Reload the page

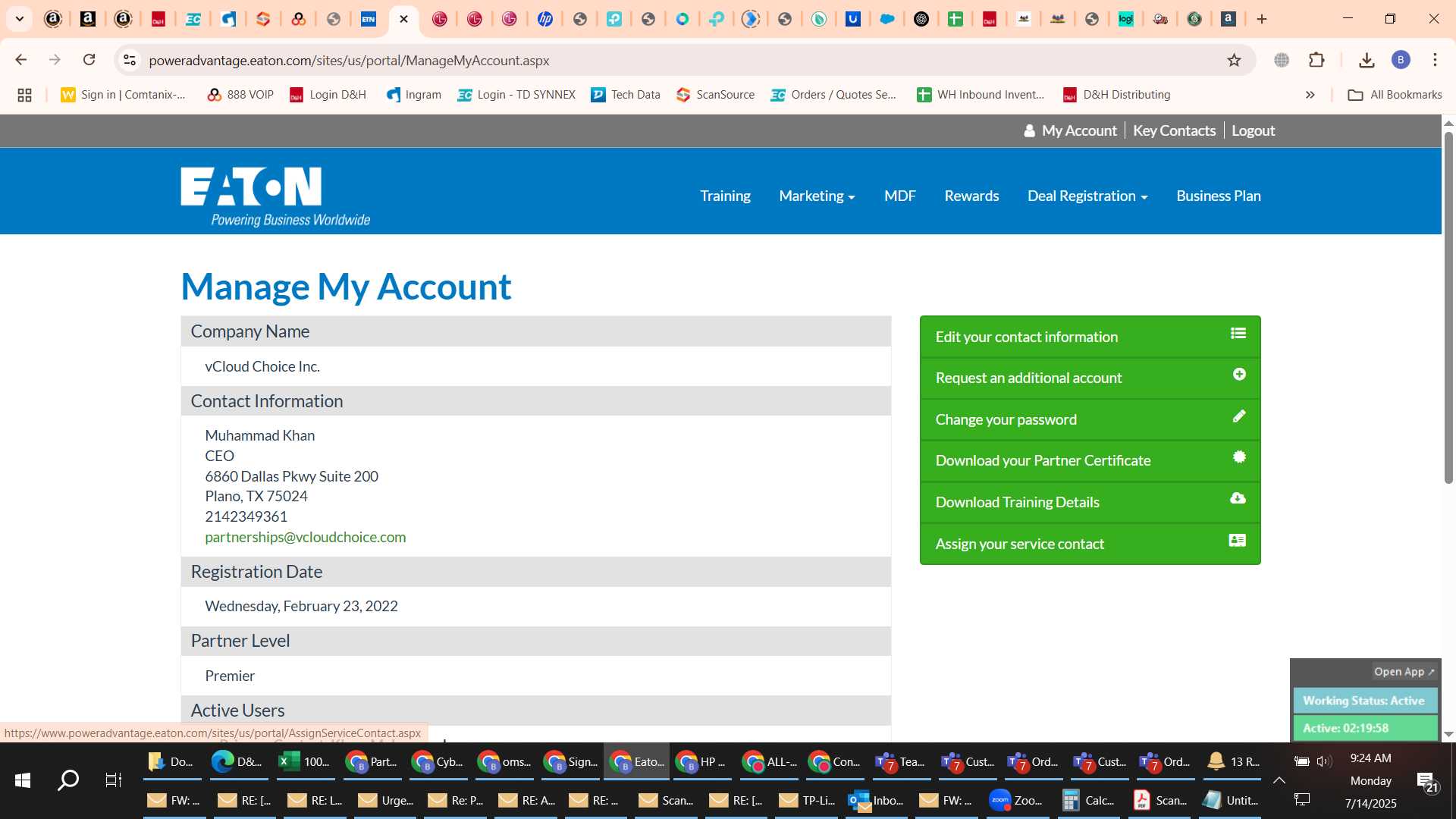pyautogui.click(x=89, y=60)
